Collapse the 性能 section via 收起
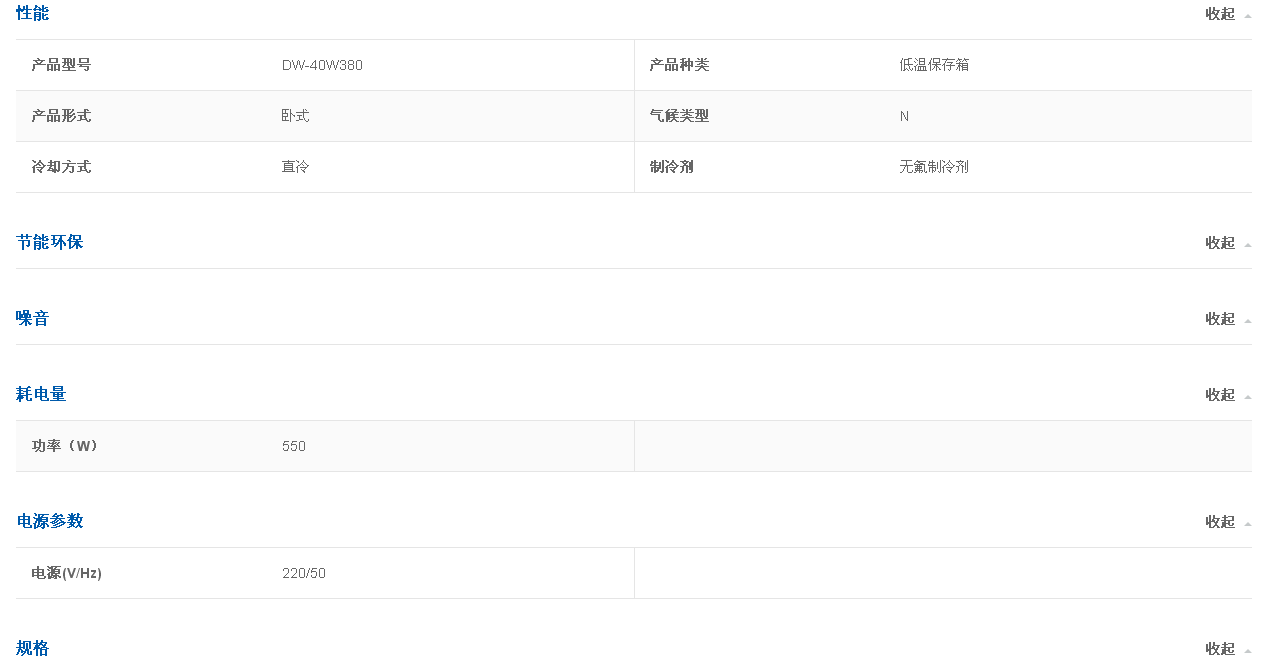The image size is (1284, 667). 1220,14
